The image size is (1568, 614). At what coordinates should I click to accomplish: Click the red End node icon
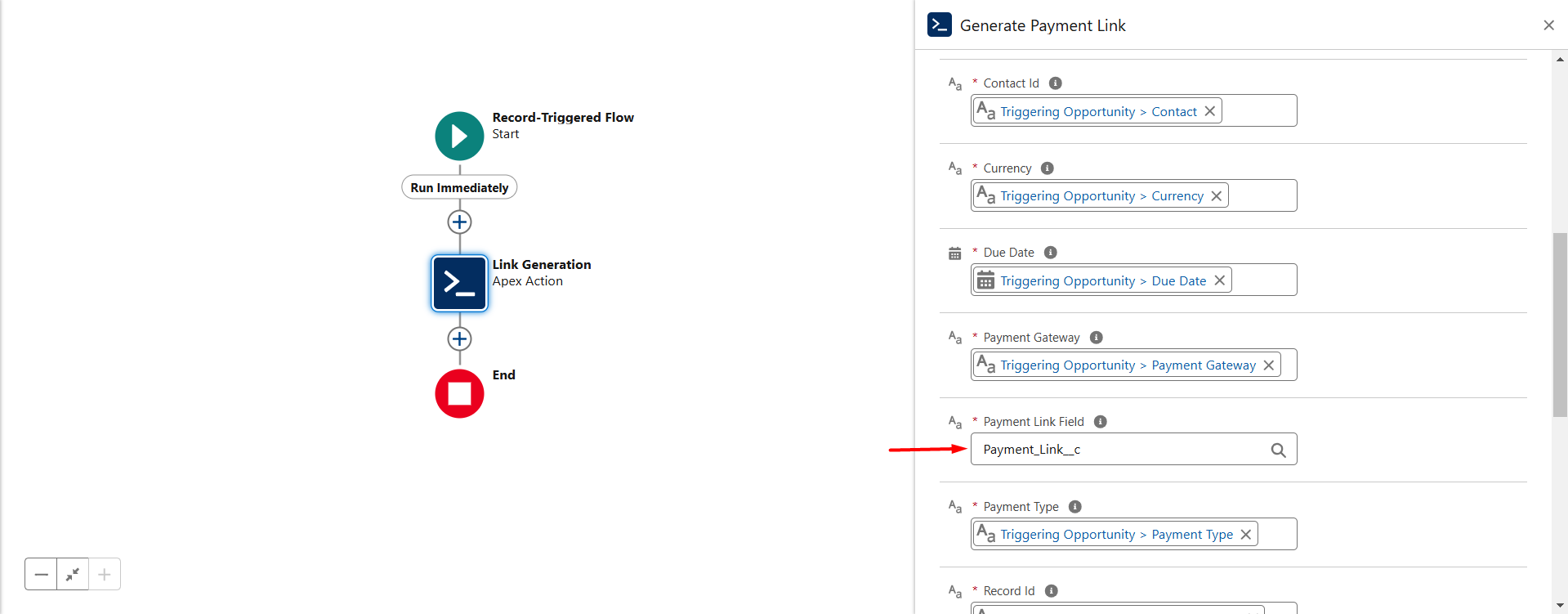click(459, 393)
